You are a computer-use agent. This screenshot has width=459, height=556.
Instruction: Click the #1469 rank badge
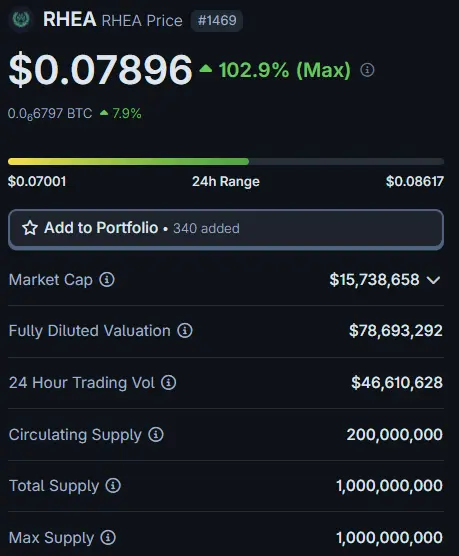(x=217, y=21)
